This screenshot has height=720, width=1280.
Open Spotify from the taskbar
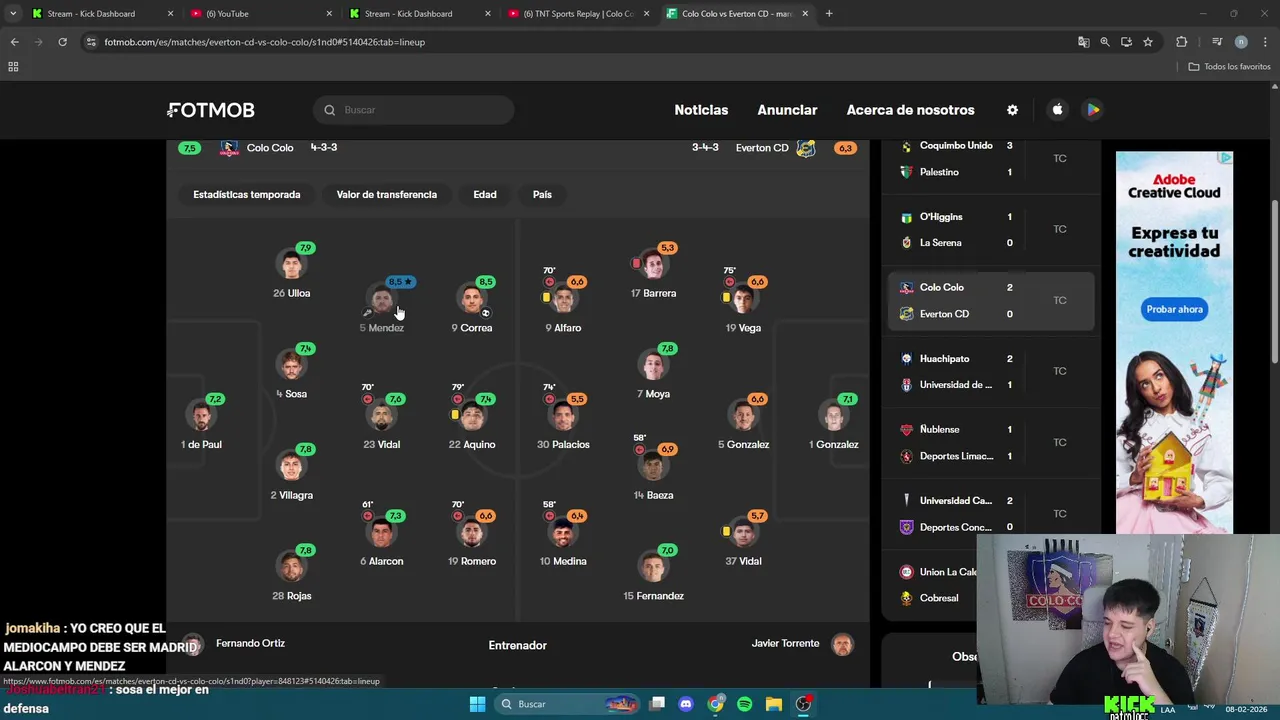[x=744, y=704]
